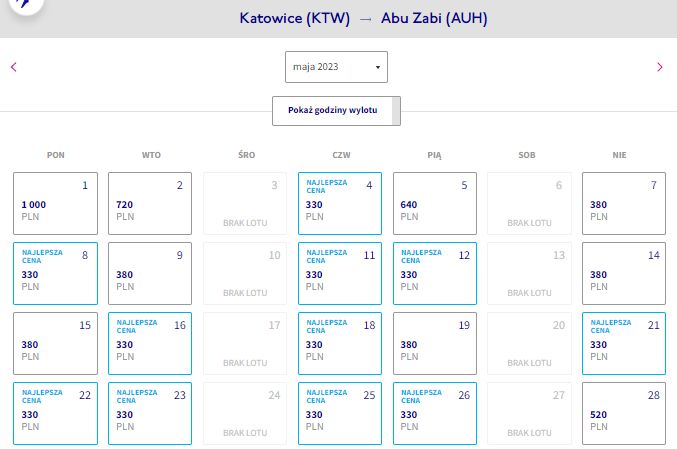The height and width of the screenshot is (449, 677).
Task: Go to previous month with left arrow
Action: click(13, 67)
